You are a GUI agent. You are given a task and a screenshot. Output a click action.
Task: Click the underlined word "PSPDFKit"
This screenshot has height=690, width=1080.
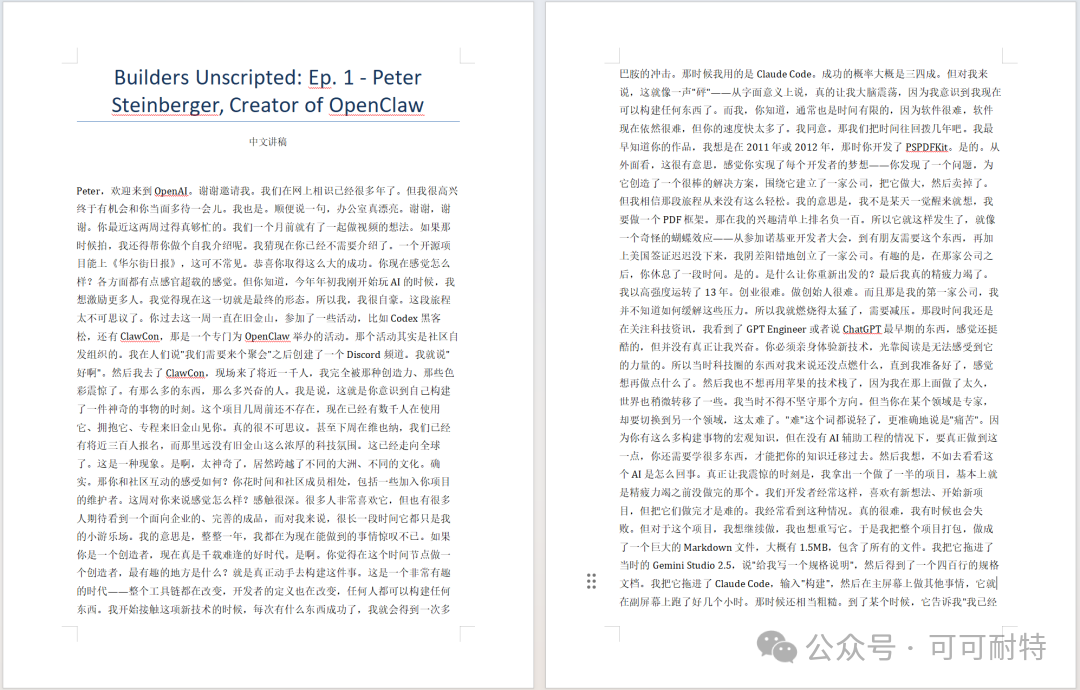click(x=926, y=147)
